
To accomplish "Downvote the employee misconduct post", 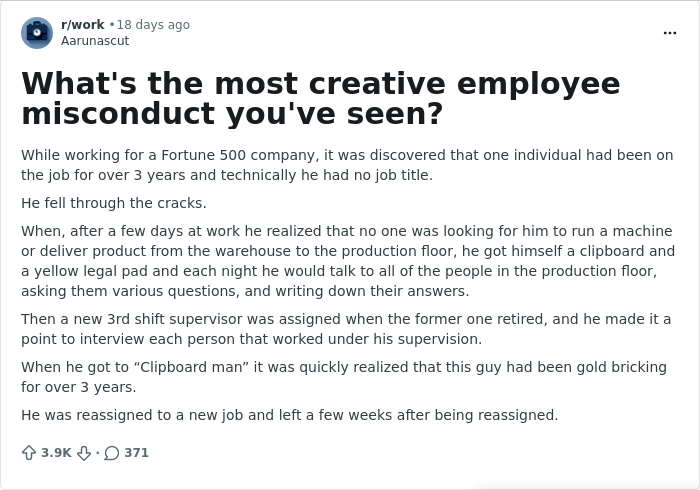I will [85, 453].
